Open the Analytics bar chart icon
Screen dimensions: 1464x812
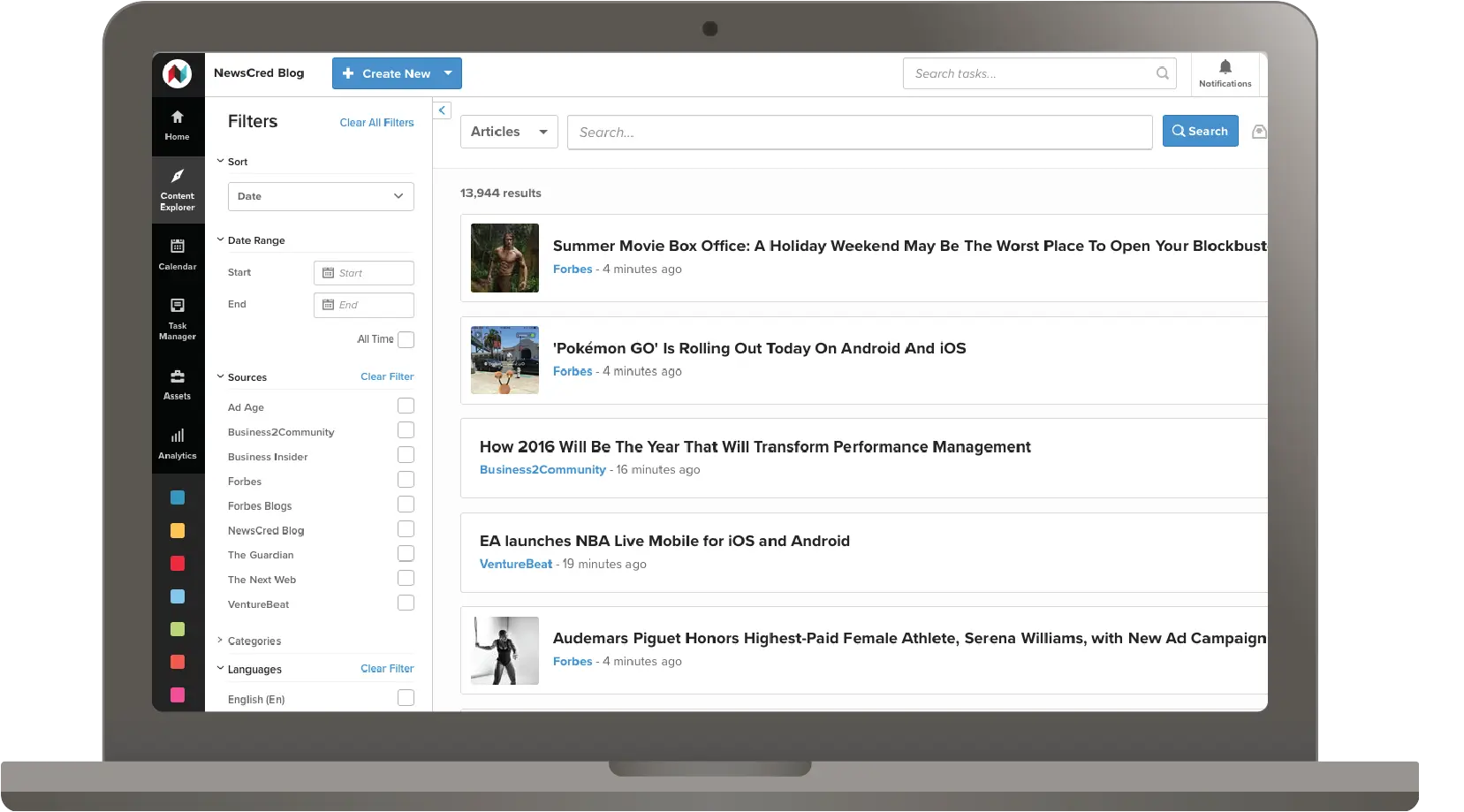177,435
